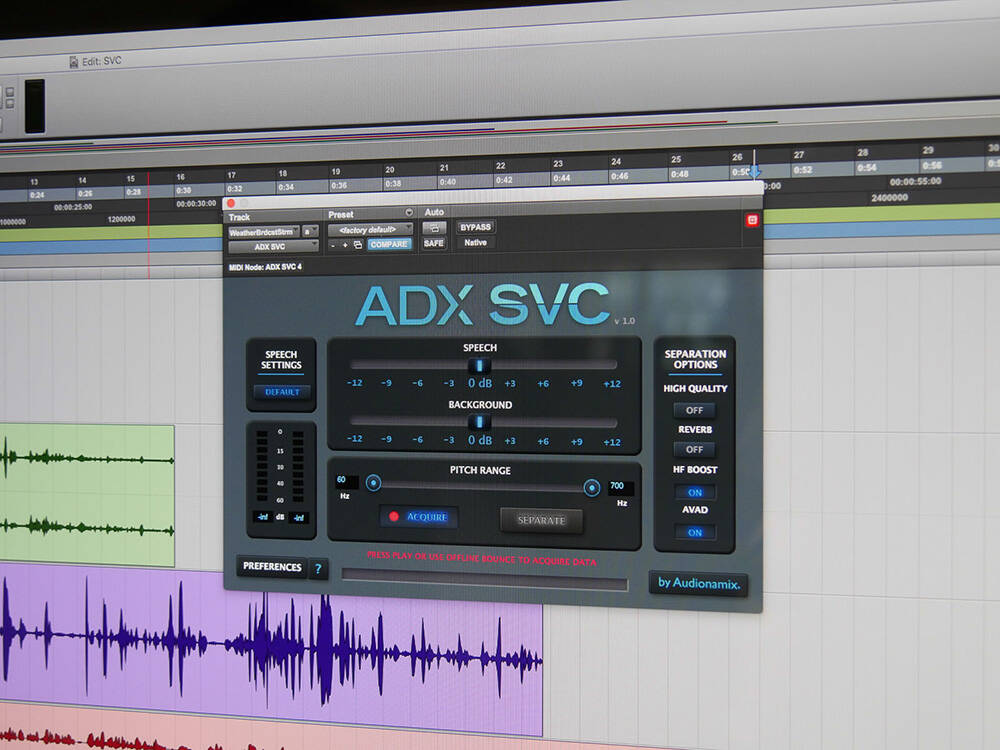Select the green waveform audio clip
Screen dimensions: 1000x750
pyautogui.click(x=87, y=495)
